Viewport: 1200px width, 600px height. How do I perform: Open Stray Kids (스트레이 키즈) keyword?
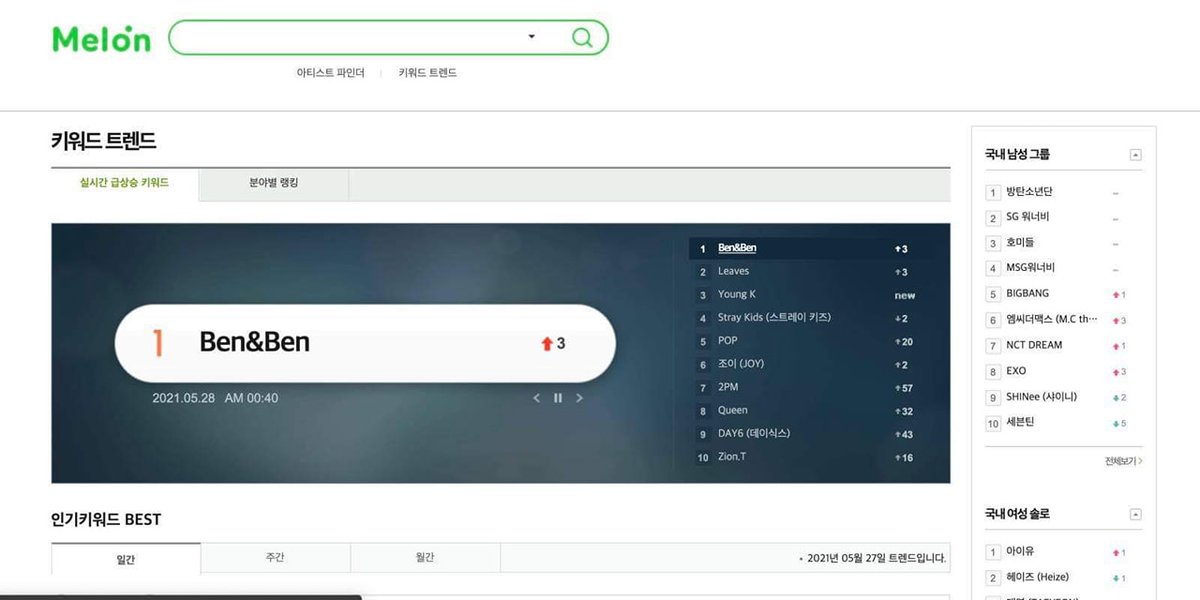pyautogui.click(x=774, y=317)
